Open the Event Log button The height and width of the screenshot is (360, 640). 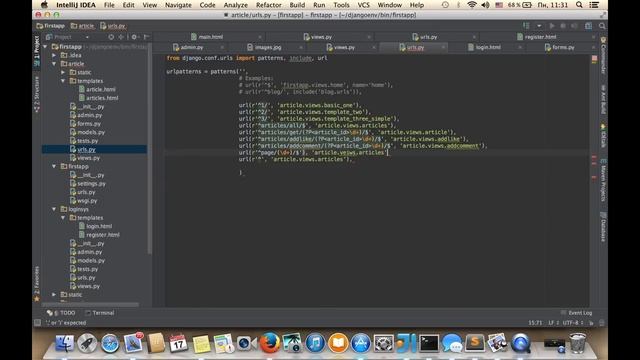click(x=576, y=313)
